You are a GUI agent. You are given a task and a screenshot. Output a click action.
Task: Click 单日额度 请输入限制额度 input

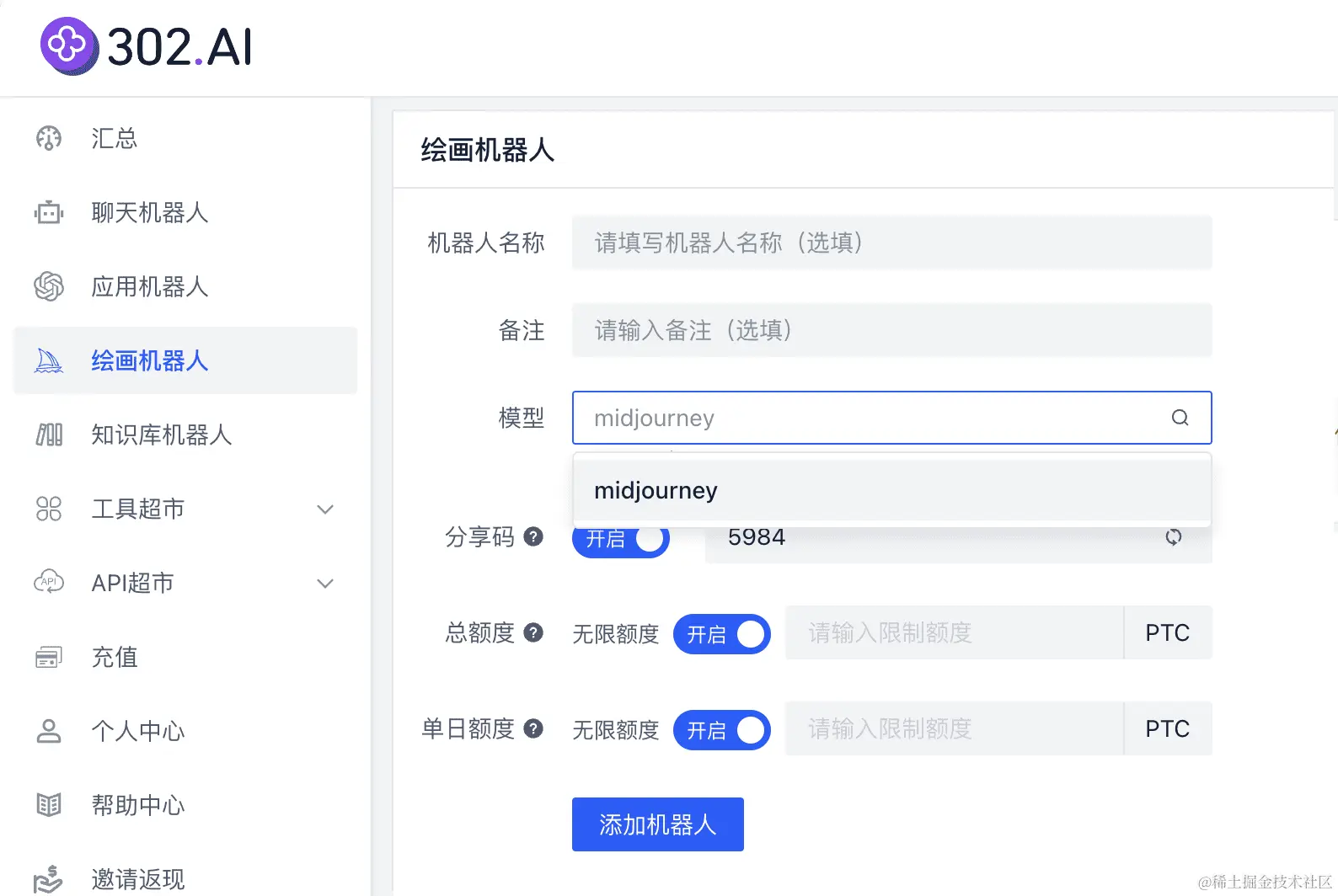point(955,728)
